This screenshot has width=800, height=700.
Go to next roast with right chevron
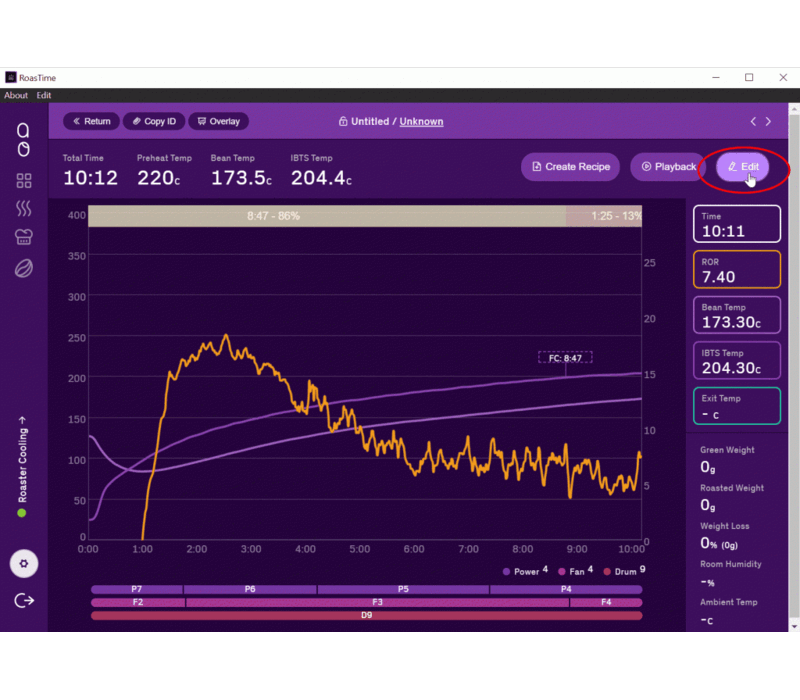pos(768,122)
